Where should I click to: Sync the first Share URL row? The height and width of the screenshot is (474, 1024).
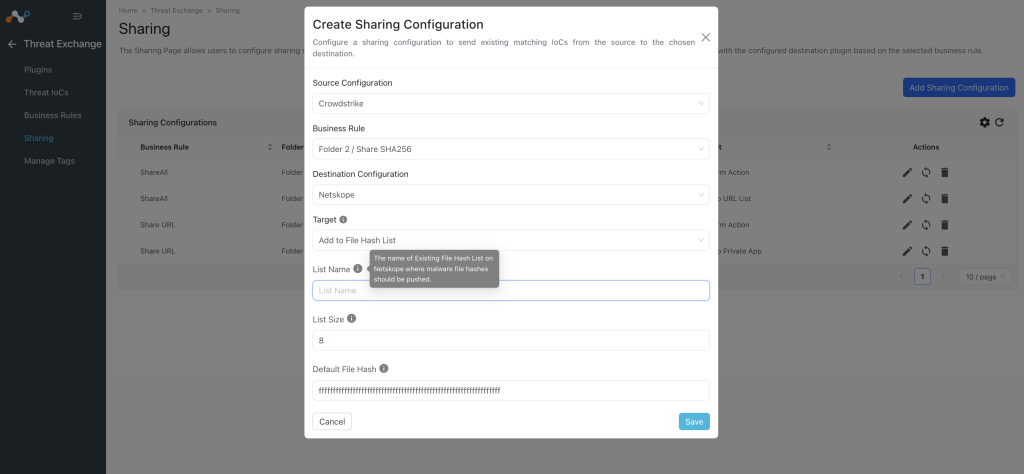[925, 225]
